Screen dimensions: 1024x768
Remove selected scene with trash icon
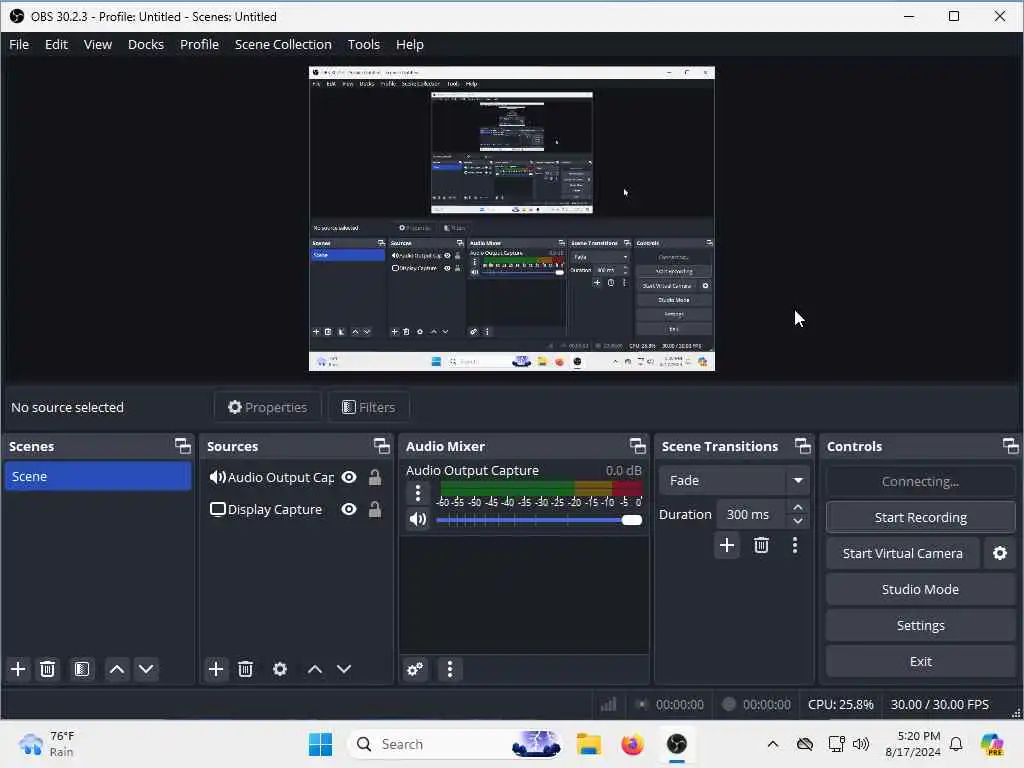[x=47, y=669]
